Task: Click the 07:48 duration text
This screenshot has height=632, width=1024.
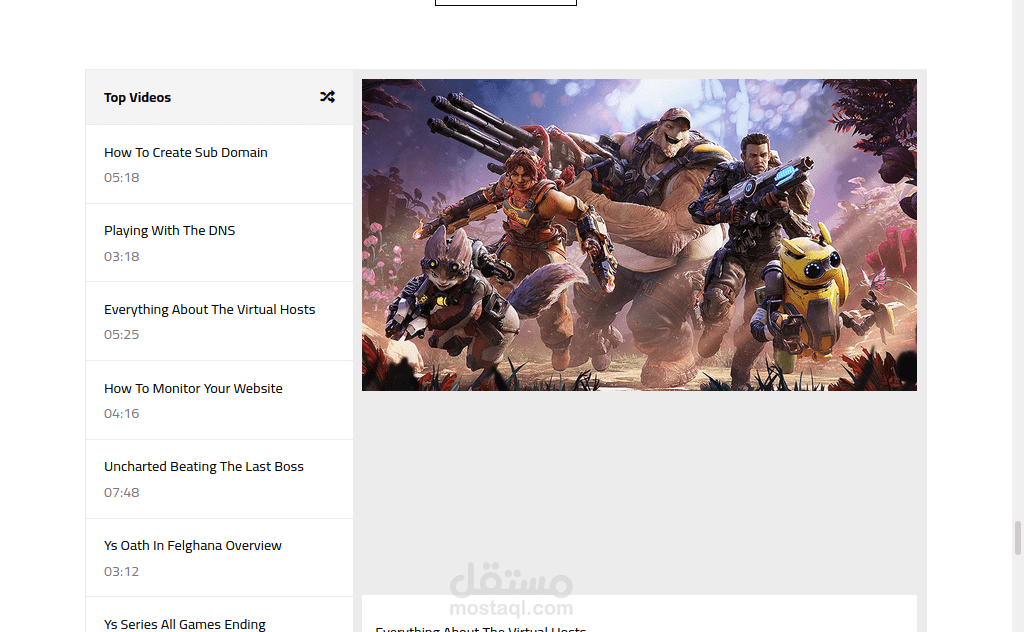Action: (121, 492)
